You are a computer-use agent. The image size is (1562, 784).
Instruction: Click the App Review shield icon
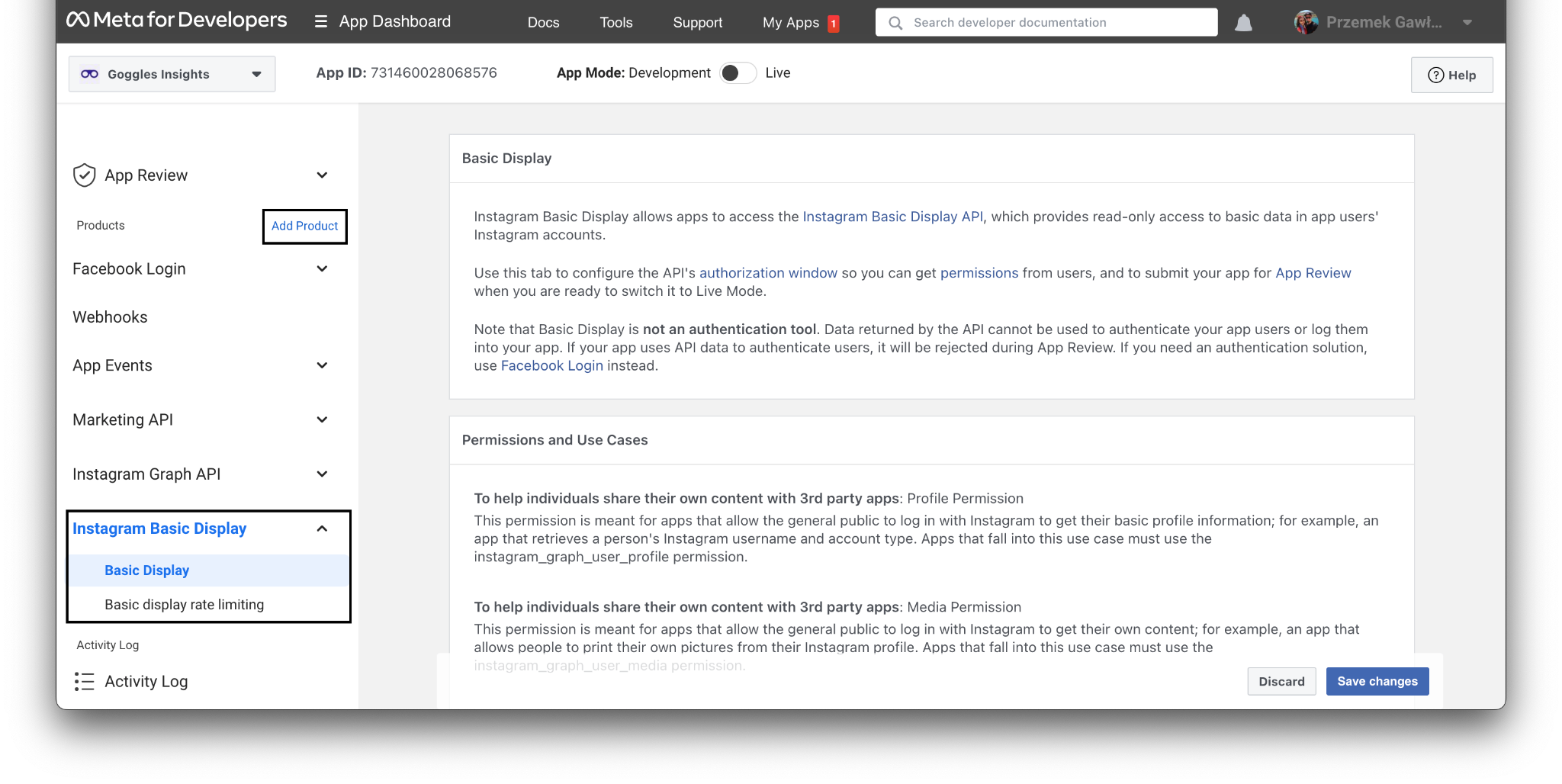[84, 175]
